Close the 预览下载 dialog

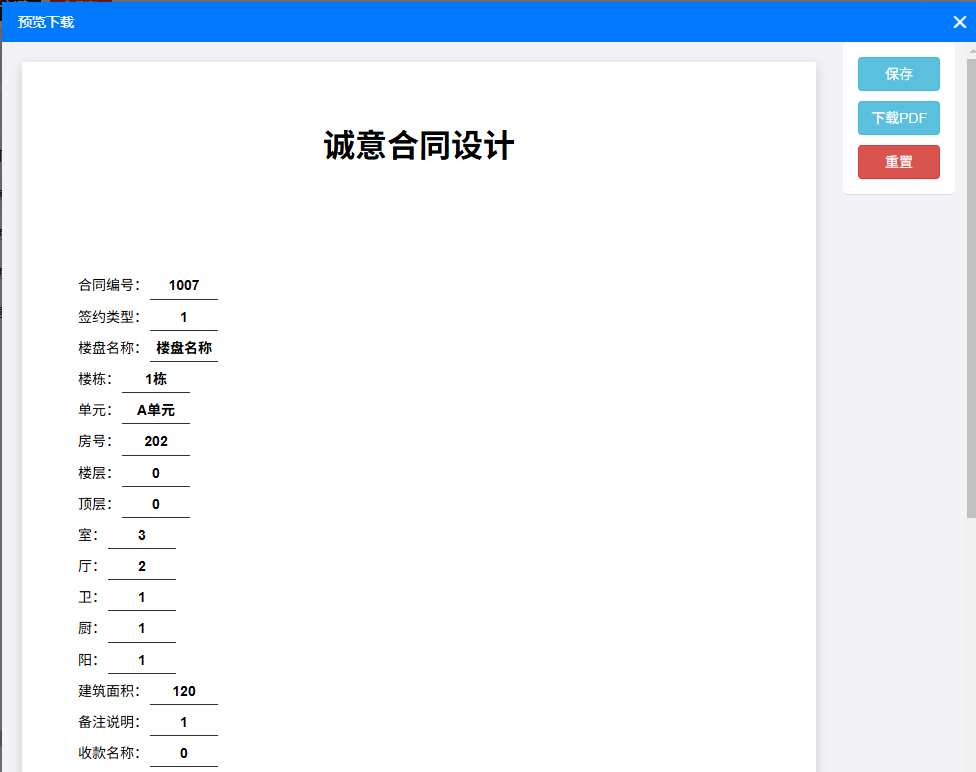click(959, 22)
